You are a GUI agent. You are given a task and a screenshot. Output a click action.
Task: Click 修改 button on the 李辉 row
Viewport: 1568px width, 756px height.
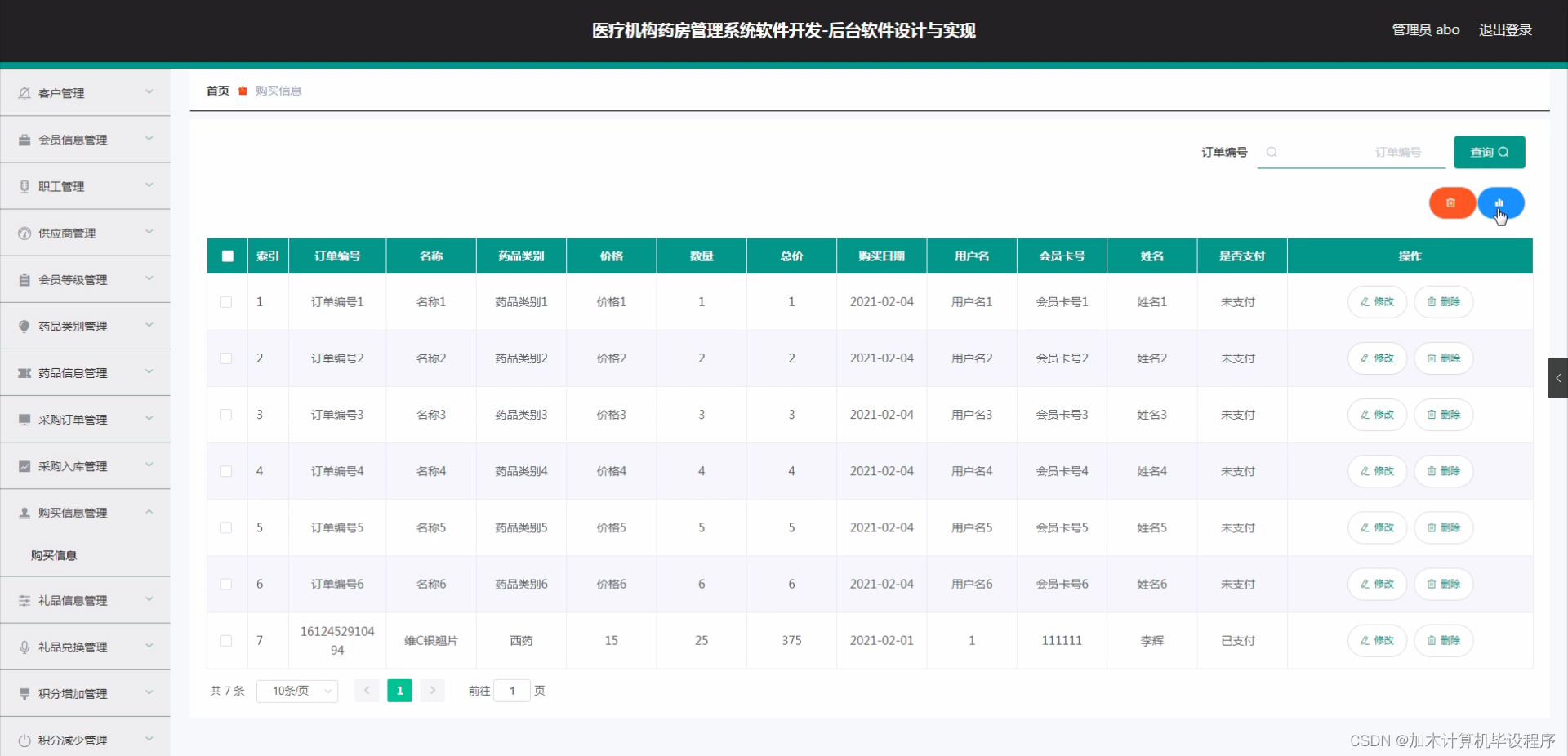[x=1377, y=641]
